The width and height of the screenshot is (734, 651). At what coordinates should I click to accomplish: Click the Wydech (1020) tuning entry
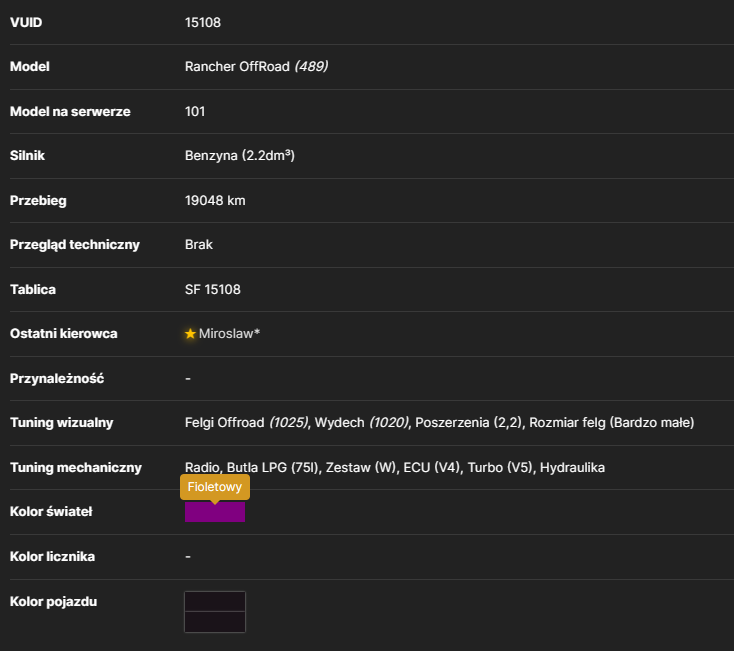(361, 423)
